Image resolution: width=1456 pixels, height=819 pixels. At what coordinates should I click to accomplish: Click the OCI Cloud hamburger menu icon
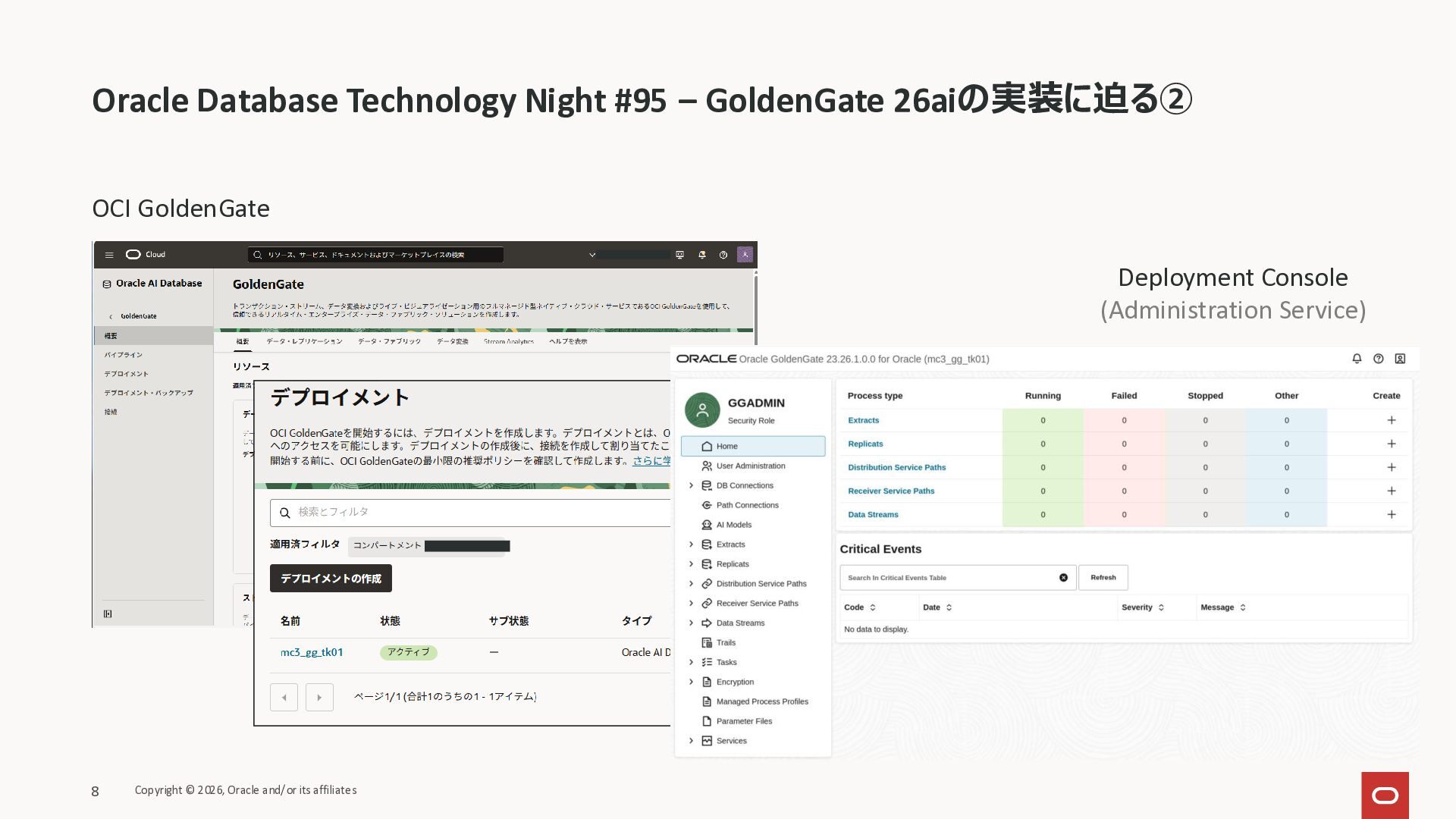click(109, 255)
